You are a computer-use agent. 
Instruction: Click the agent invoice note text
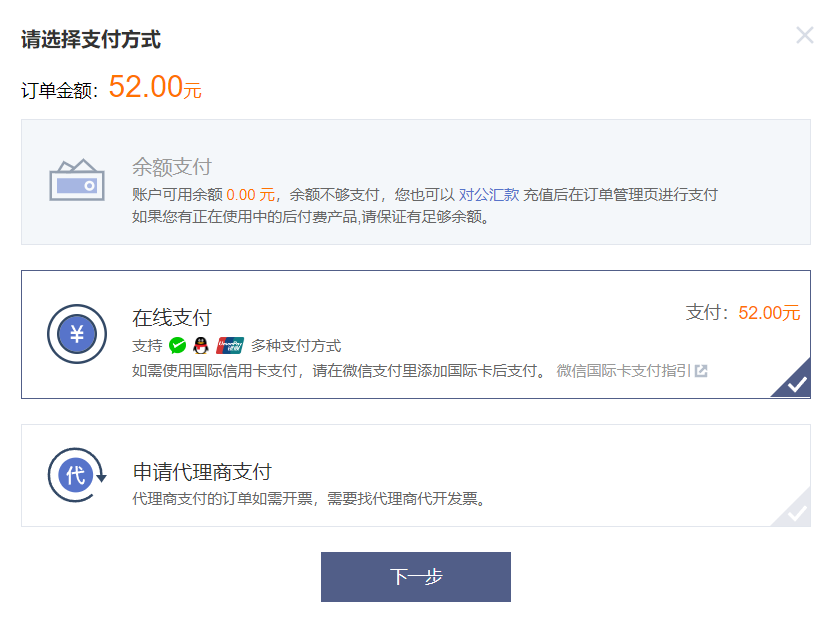310,498
